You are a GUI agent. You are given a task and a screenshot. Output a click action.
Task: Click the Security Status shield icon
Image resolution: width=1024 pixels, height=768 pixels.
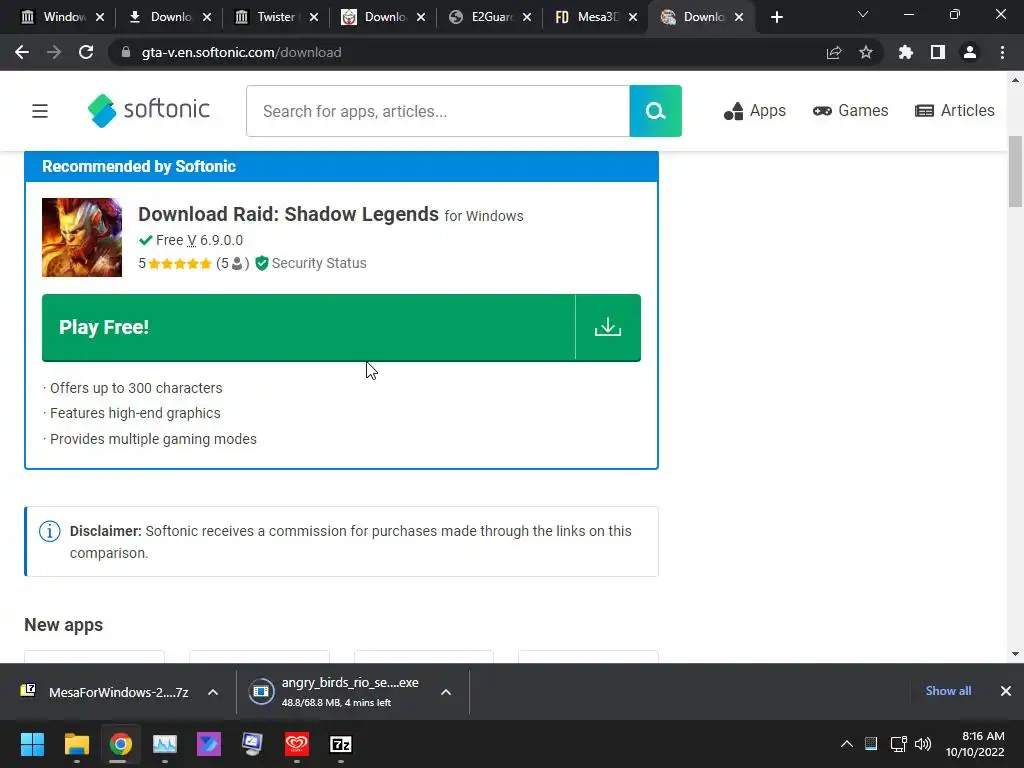262,263
